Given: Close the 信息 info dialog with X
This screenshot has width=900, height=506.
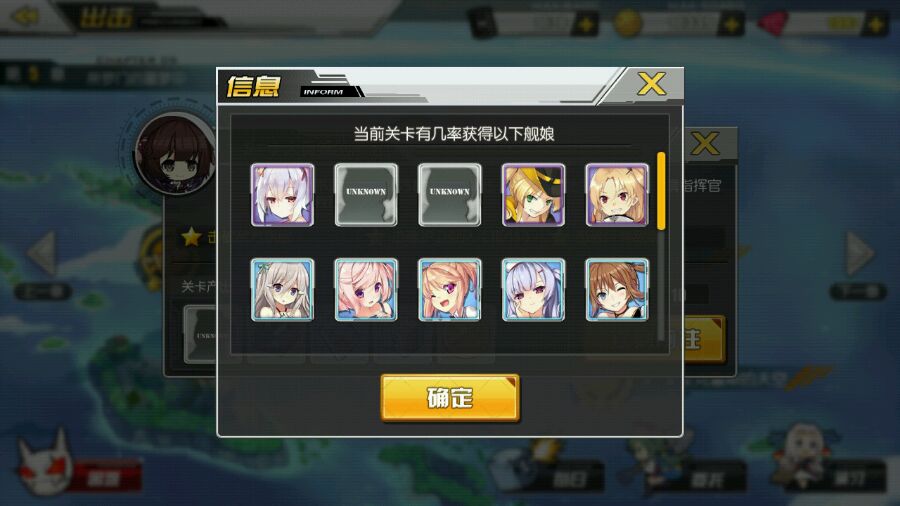Looking at the screenshot, I should [x=651, y=85].
